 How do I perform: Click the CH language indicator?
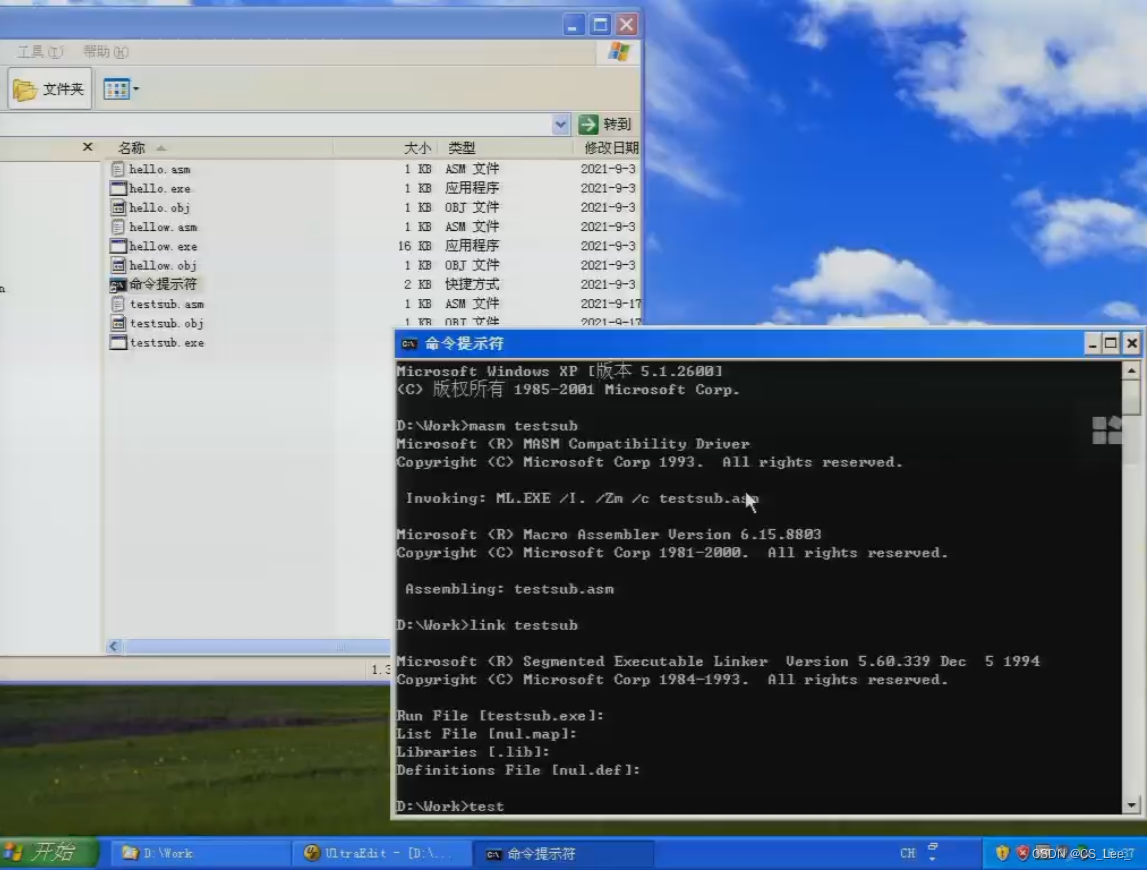pos(907,853)
